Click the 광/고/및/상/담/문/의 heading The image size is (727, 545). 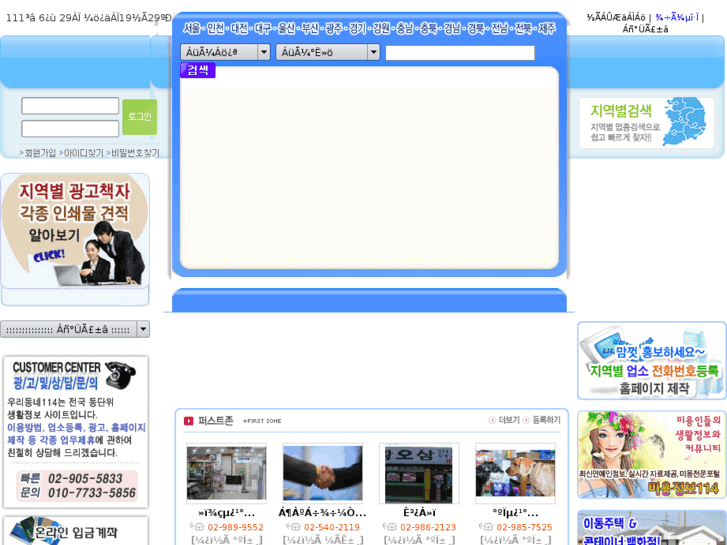[x=56, y=383]
